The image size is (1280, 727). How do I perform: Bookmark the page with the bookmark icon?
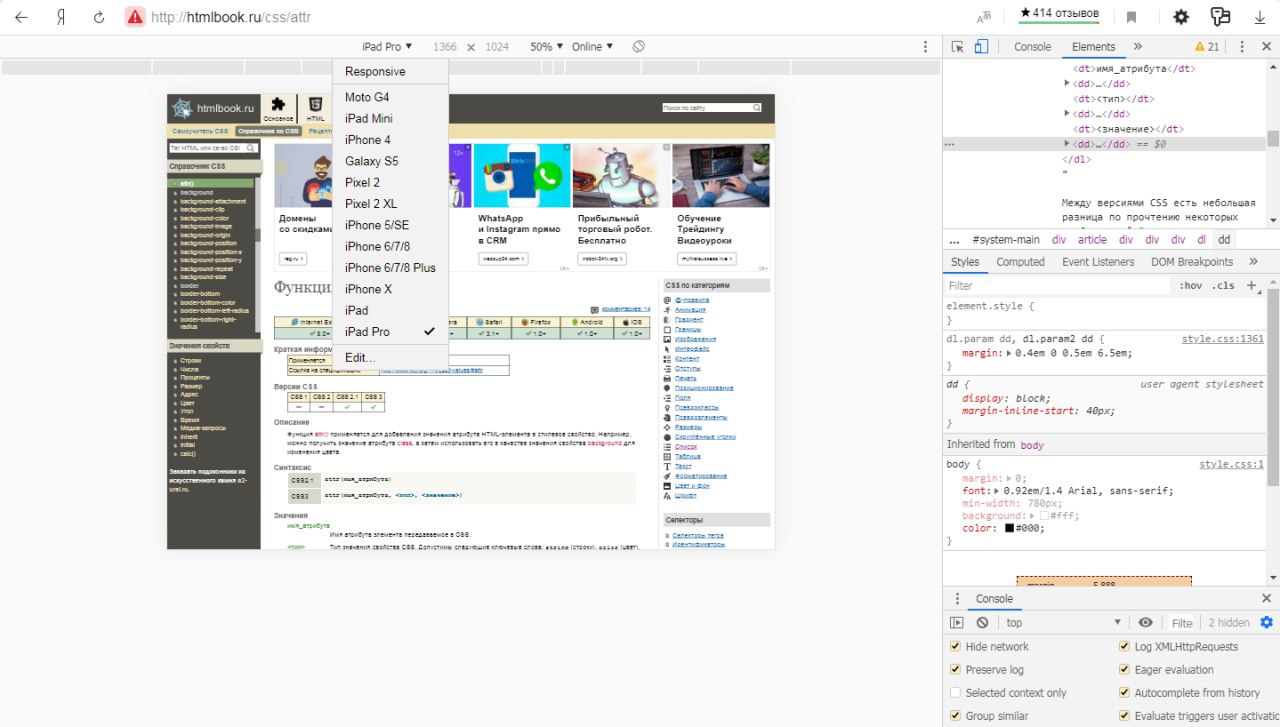(1131, 17)
